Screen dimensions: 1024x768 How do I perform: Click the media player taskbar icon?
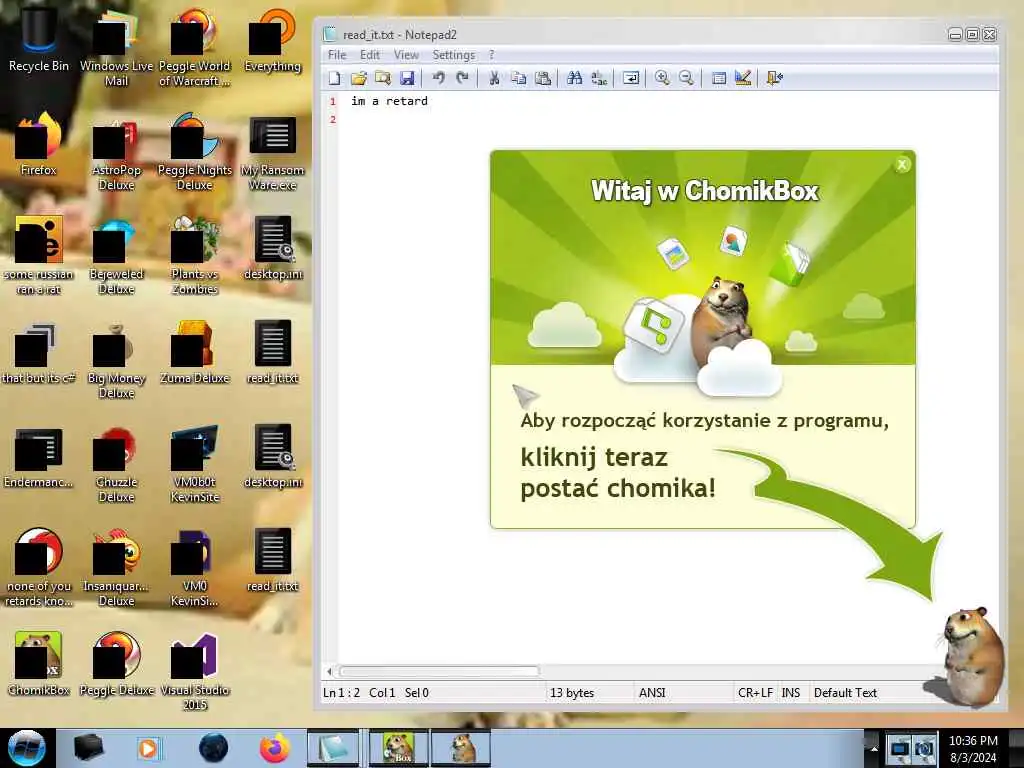[148, 748]
